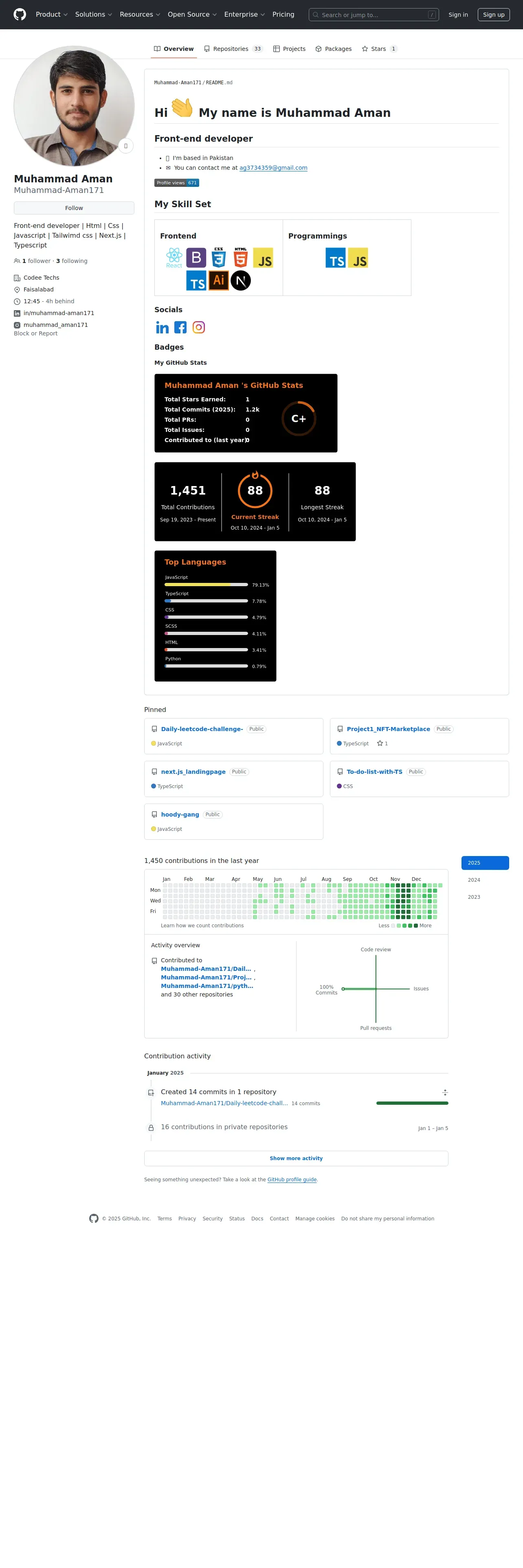Viewport: 523px width, 1568px height.
Task: Click the Sign in link
Action: click(x=459, y=15)
